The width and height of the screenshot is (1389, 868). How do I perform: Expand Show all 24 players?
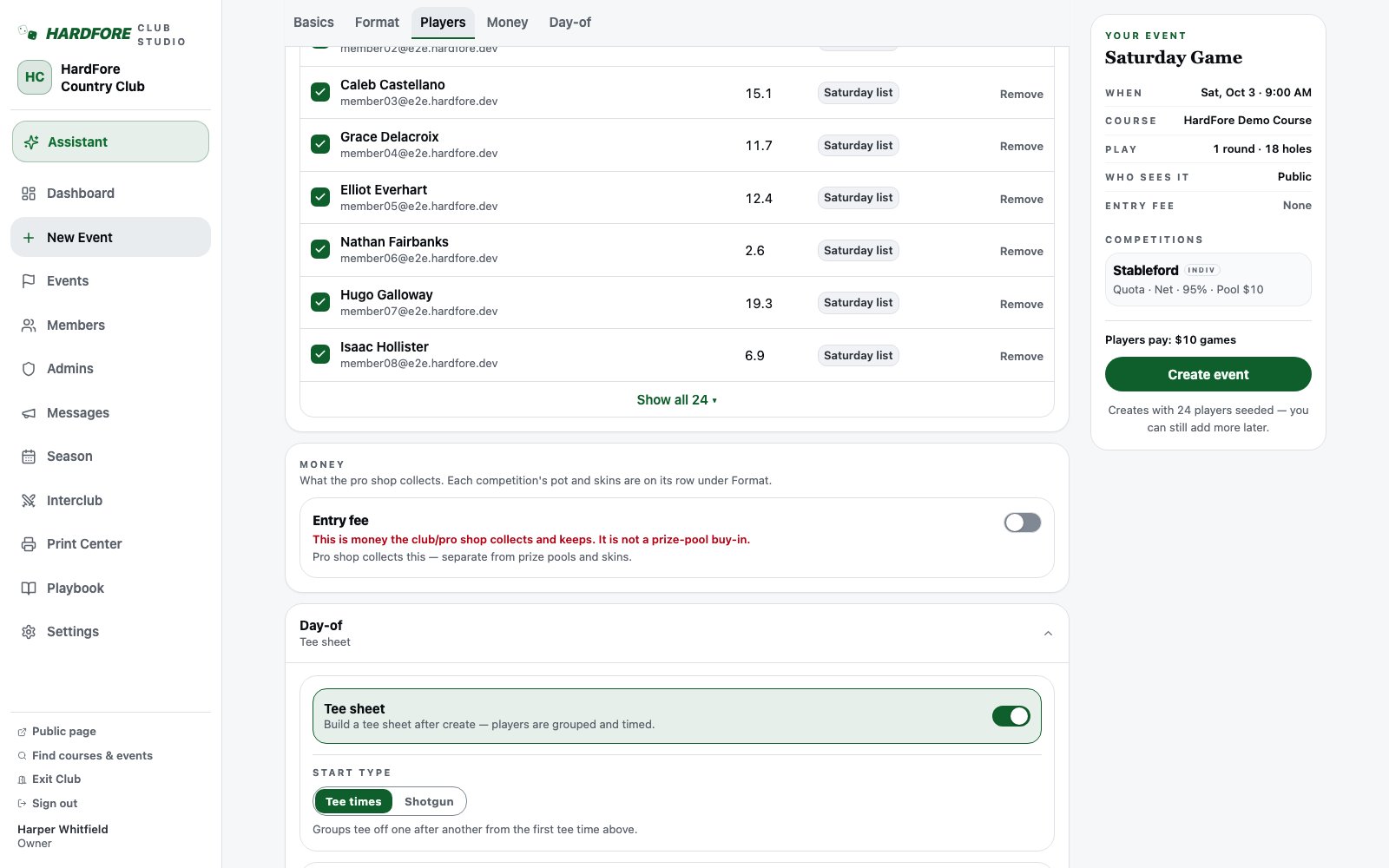[677, 400]
